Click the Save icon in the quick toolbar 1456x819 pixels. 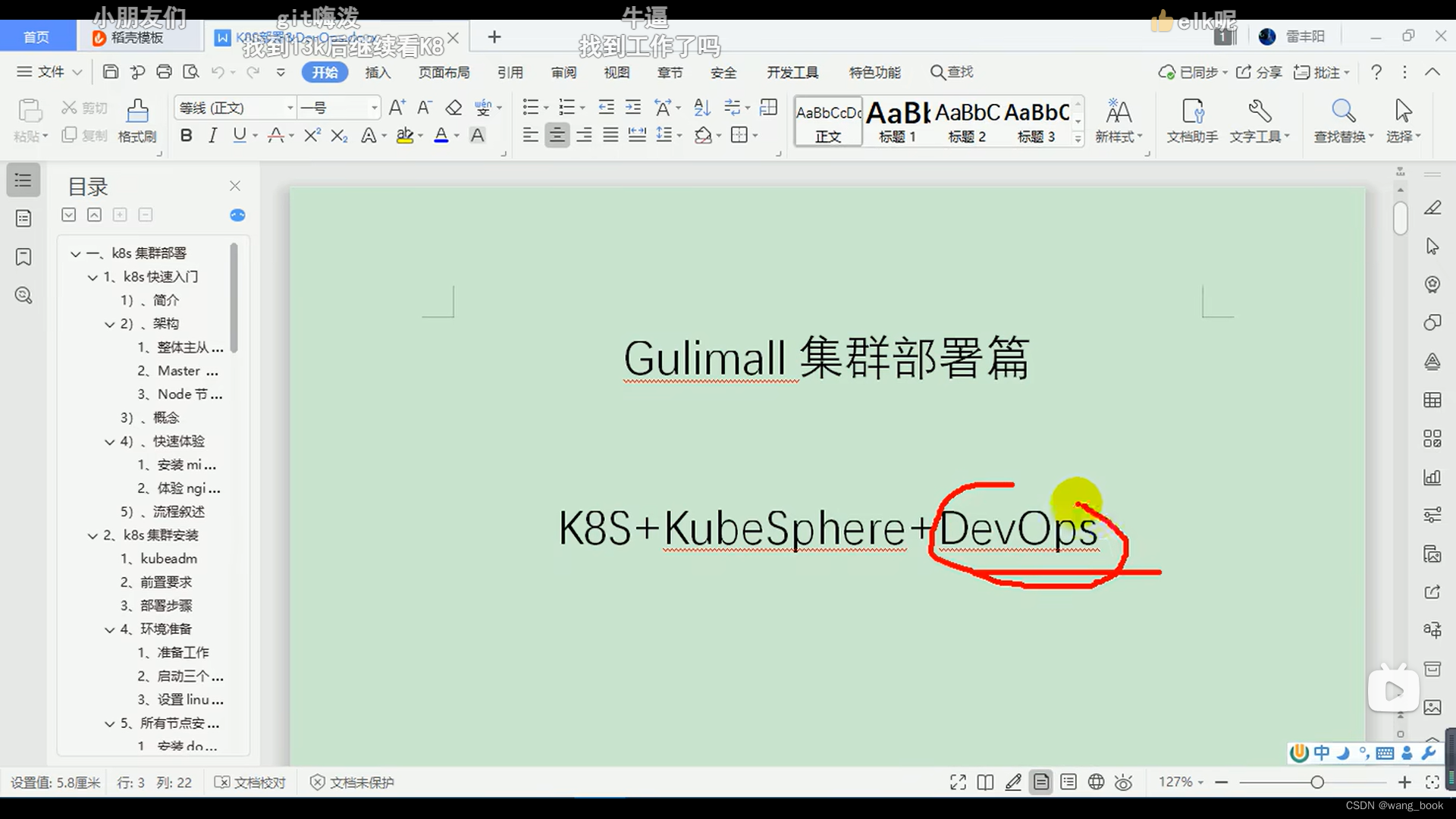point(111,72)
